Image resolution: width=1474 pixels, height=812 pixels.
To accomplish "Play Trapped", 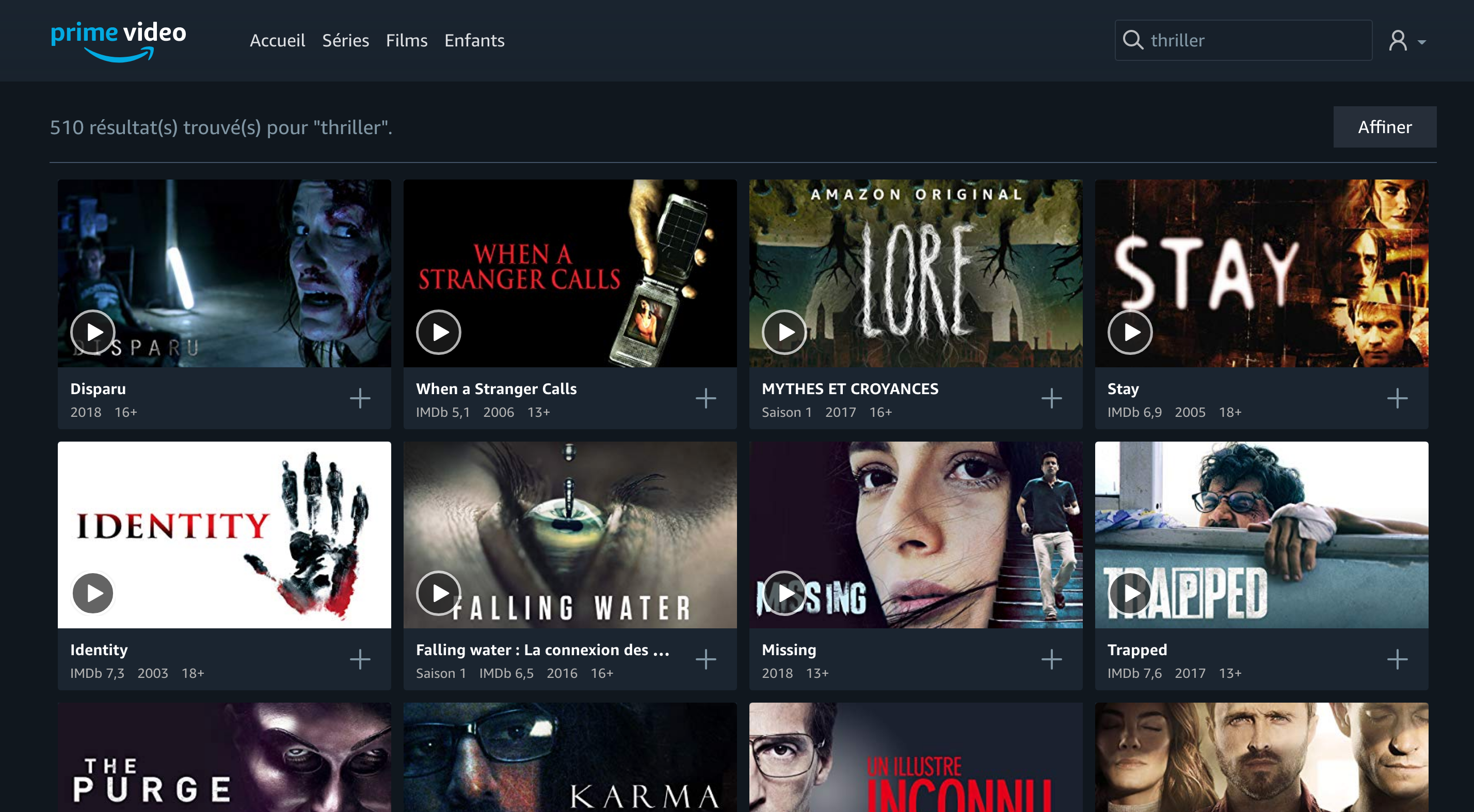I will tap(1130, 593).
